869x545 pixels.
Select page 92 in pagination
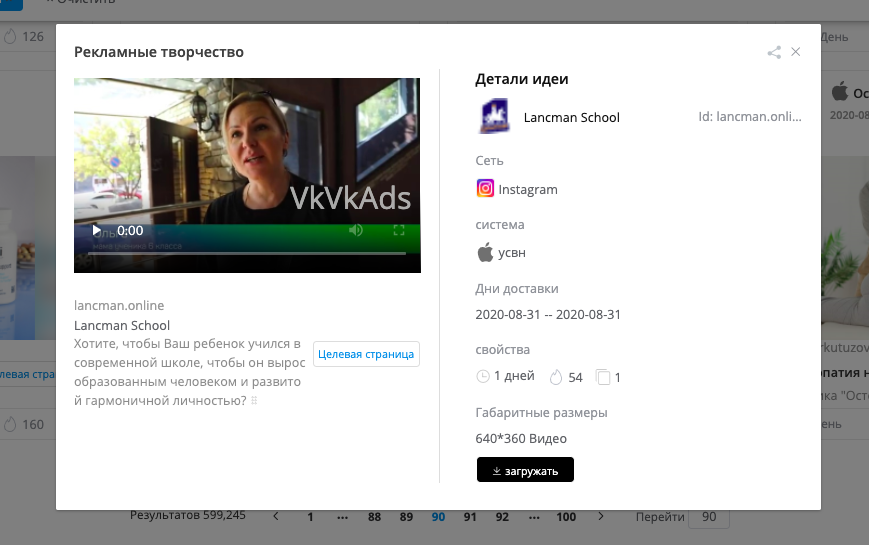[x=502, y=517]
